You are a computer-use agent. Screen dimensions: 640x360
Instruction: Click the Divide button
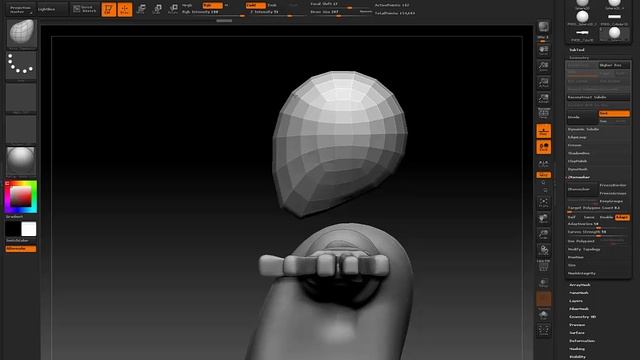coord(582,117)
